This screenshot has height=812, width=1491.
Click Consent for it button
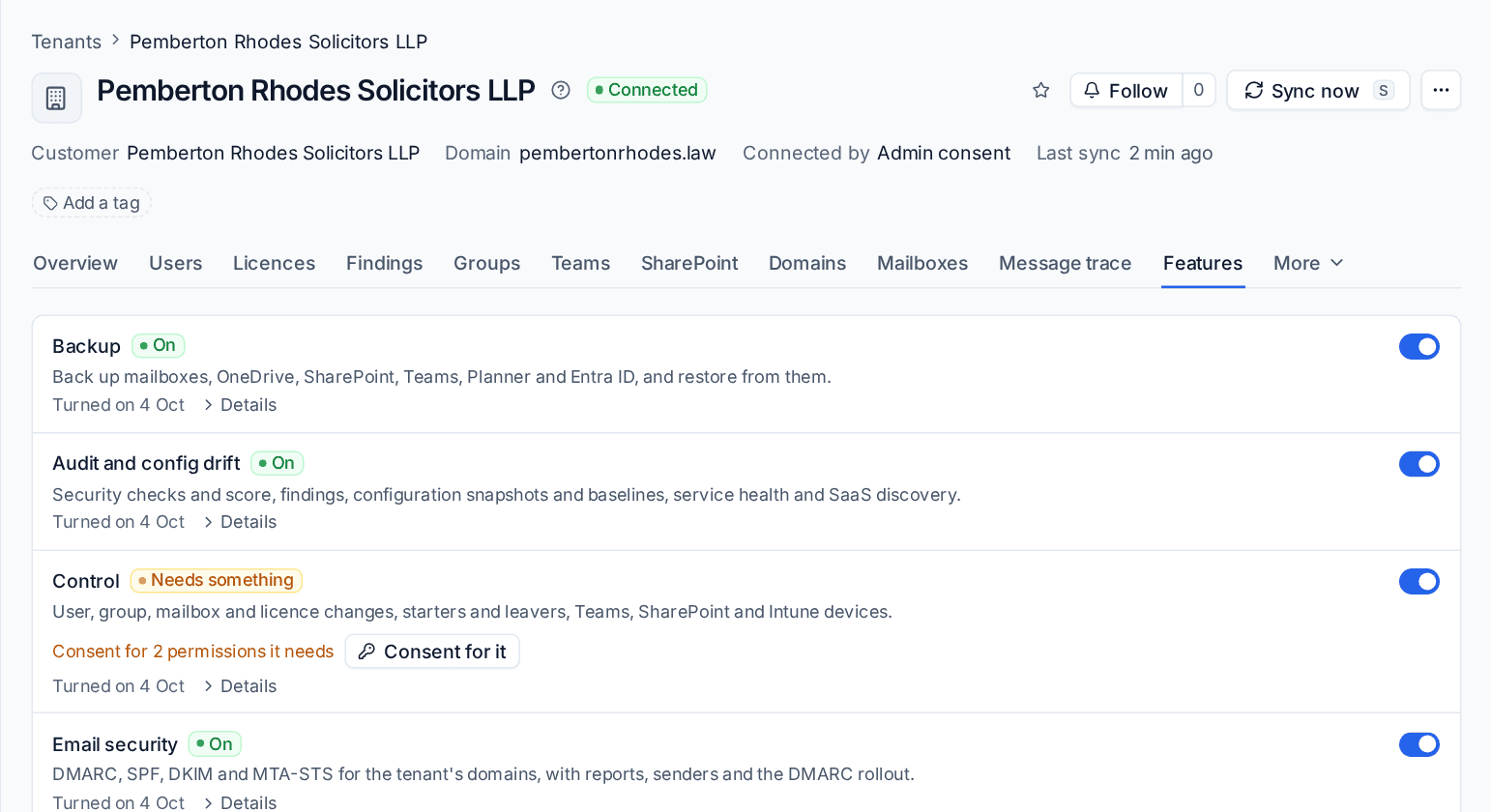432,652
